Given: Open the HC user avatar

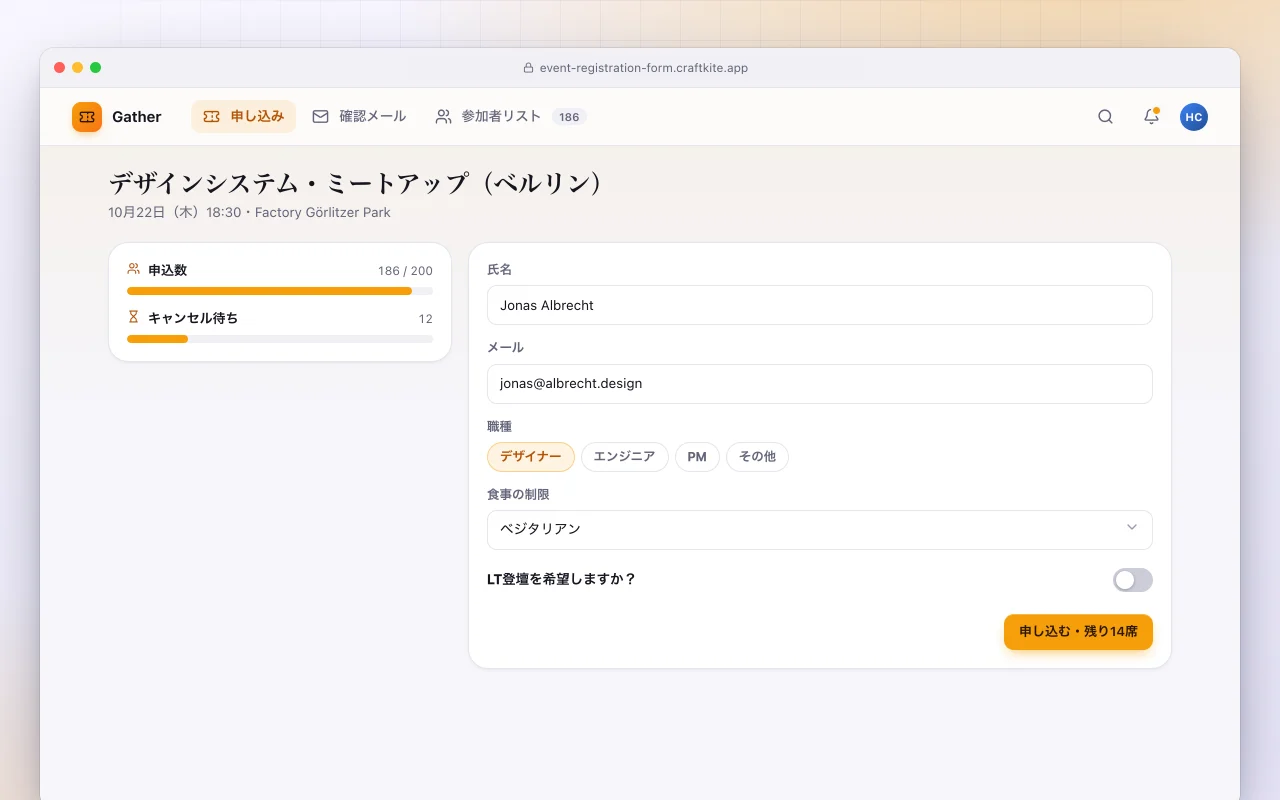Looking at the screenshot, I should pyautogui.click(x=1193, y=117).
